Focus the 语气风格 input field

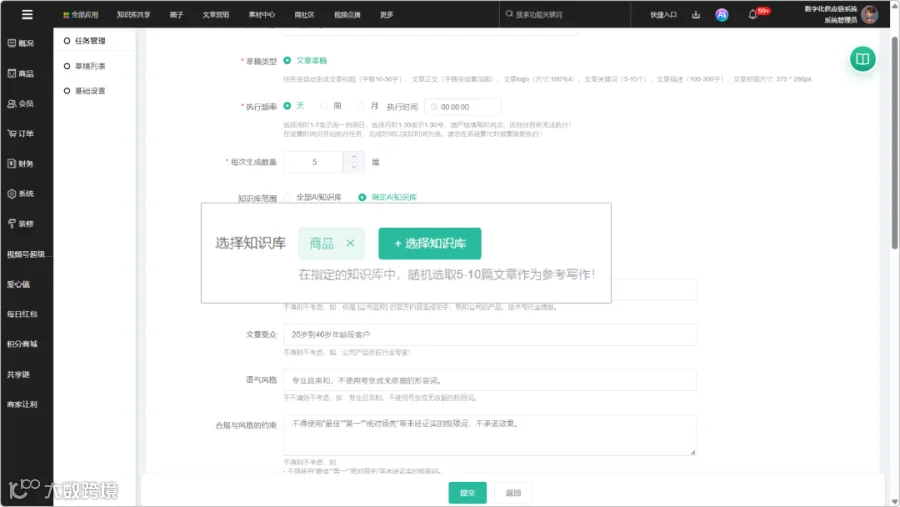(x=490, y=380)
